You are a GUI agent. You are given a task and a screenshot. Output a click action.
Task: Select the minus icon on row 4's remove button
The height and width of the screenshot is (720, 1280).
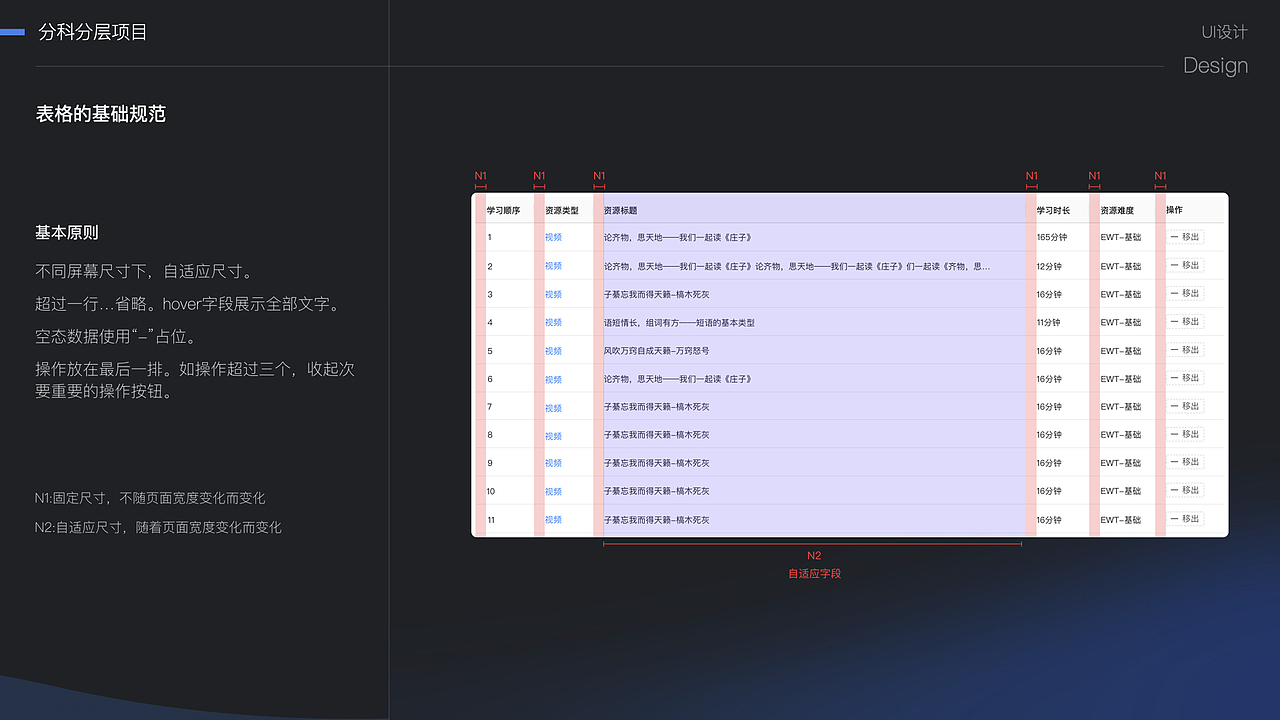pyautogui.click(x=1175, y=322)
